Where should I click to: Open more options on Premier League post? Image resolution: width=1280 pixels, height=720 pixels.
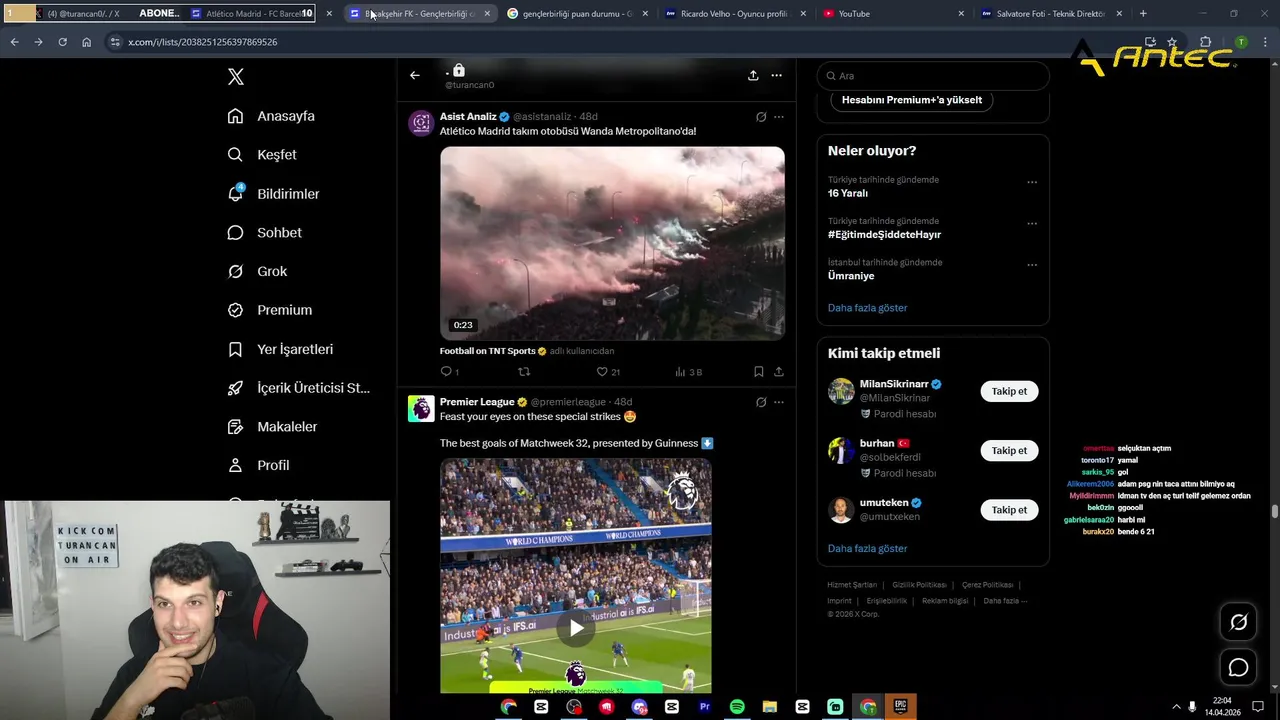779,402
